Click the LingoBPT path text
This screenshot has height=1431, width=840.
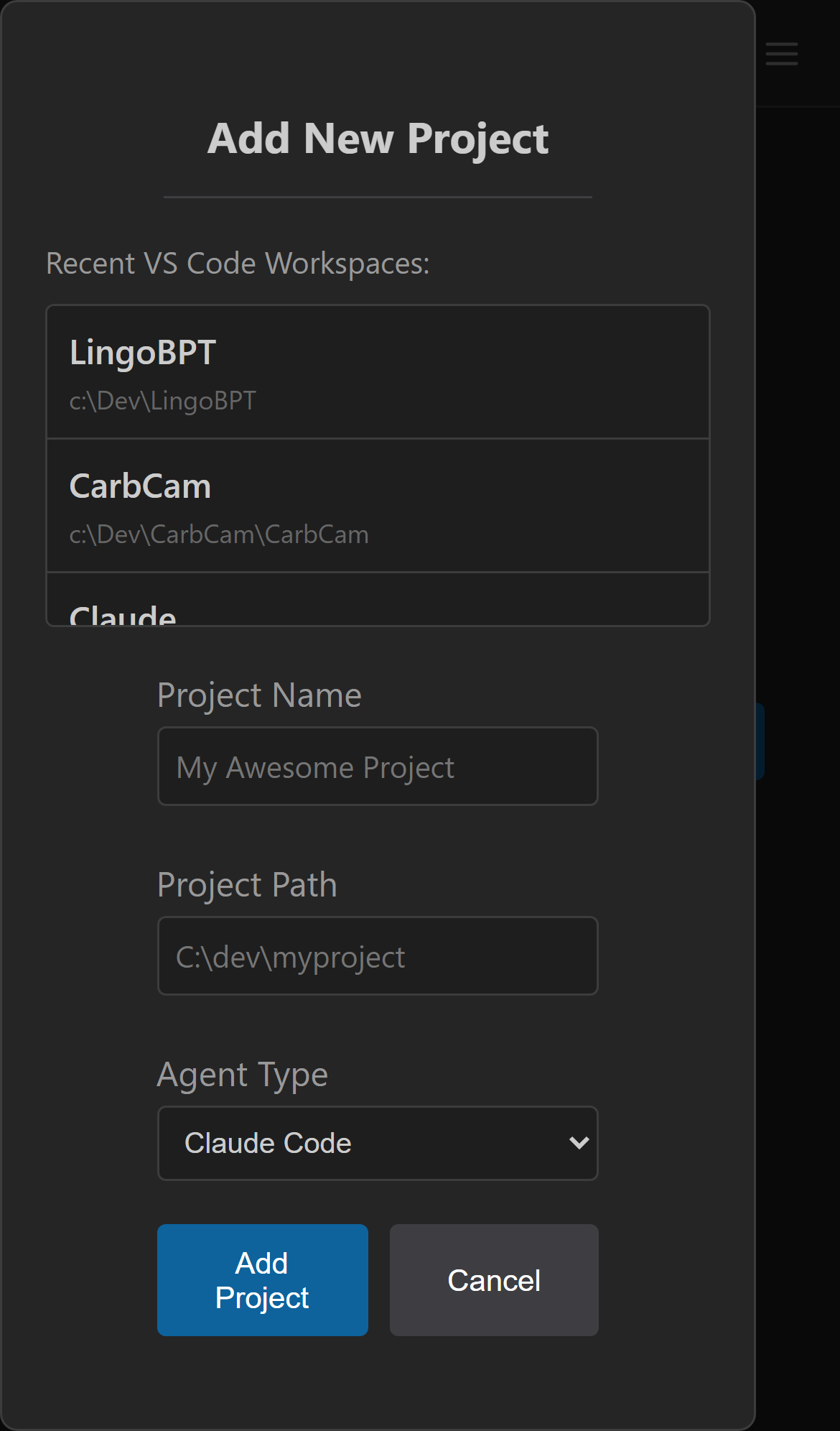coord(162,401)
